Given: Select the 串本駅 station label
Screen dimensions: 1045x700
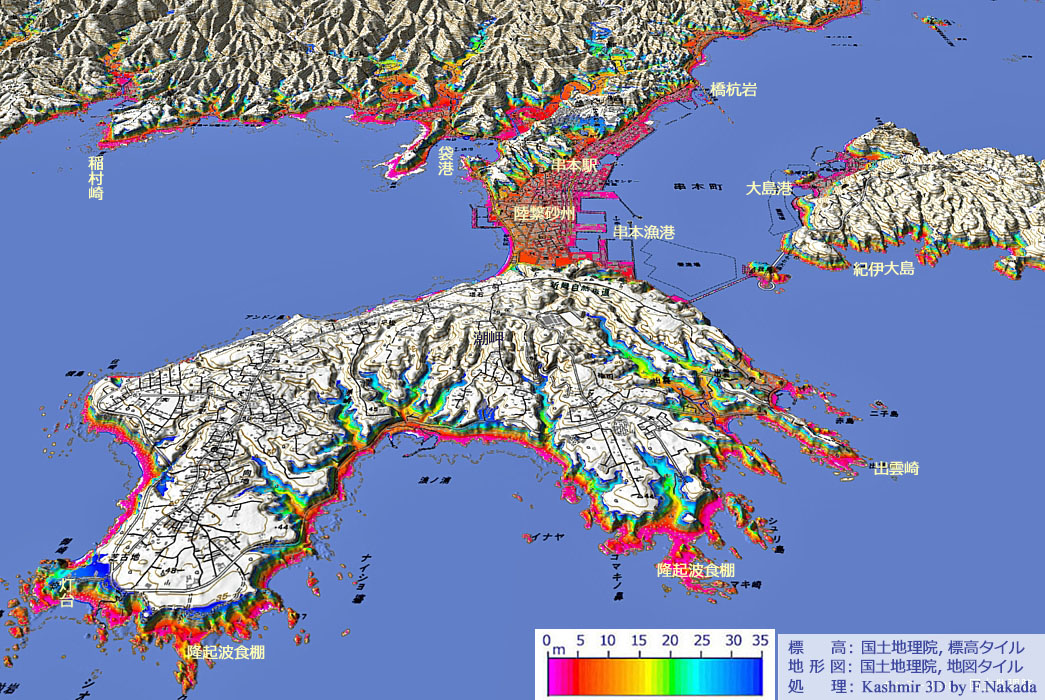Looking at the screenshot, I should (x=574, y=165).
